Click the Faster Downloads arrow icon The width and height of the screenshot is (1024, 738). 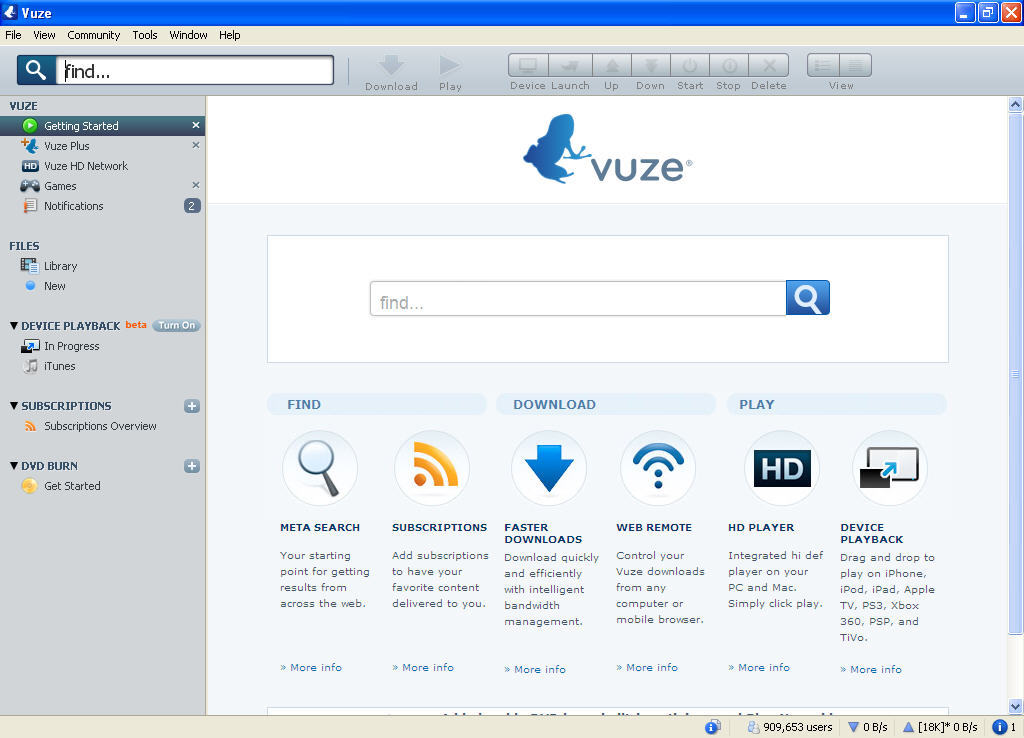tap(548, 466)
